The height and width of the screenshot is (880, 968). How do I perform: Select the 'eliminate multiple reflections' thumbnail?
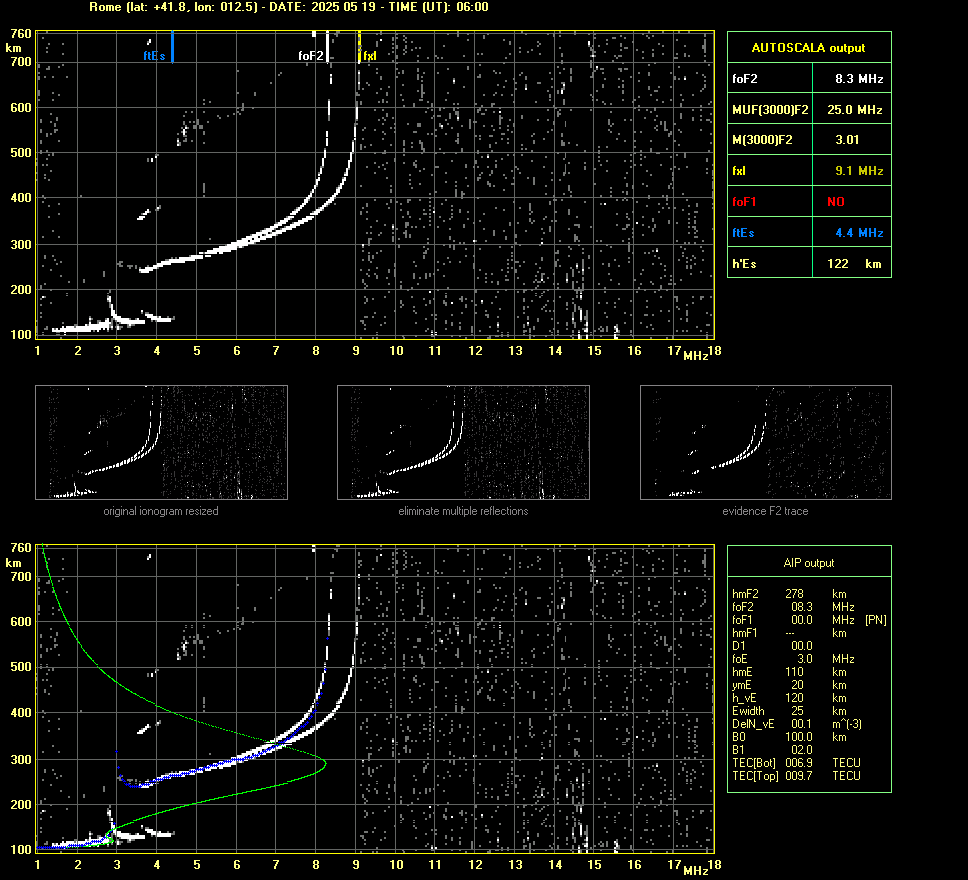click(463, 442)
